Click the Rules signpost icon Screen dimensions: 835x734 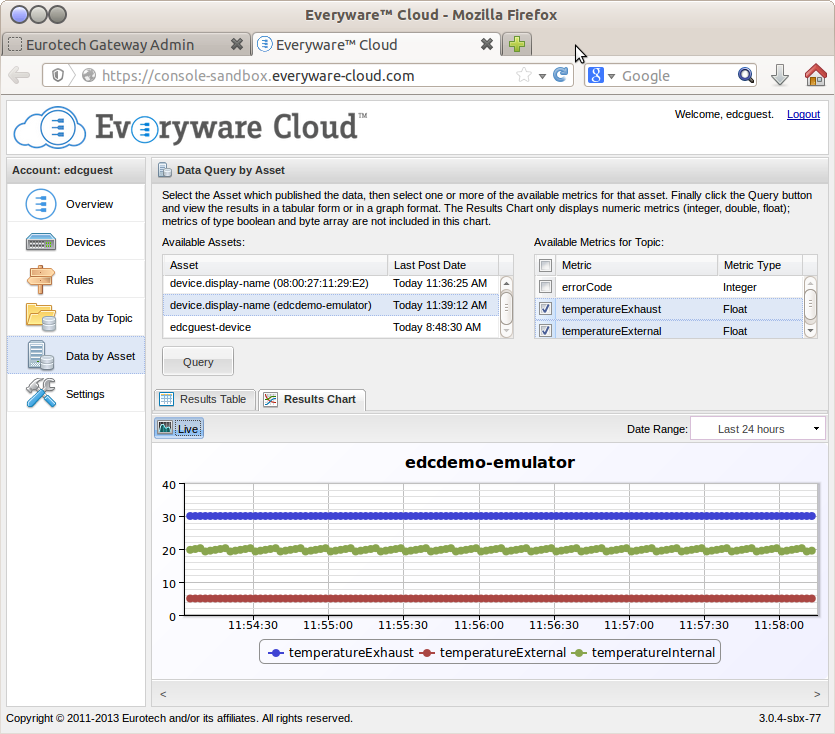coord(41,280)
